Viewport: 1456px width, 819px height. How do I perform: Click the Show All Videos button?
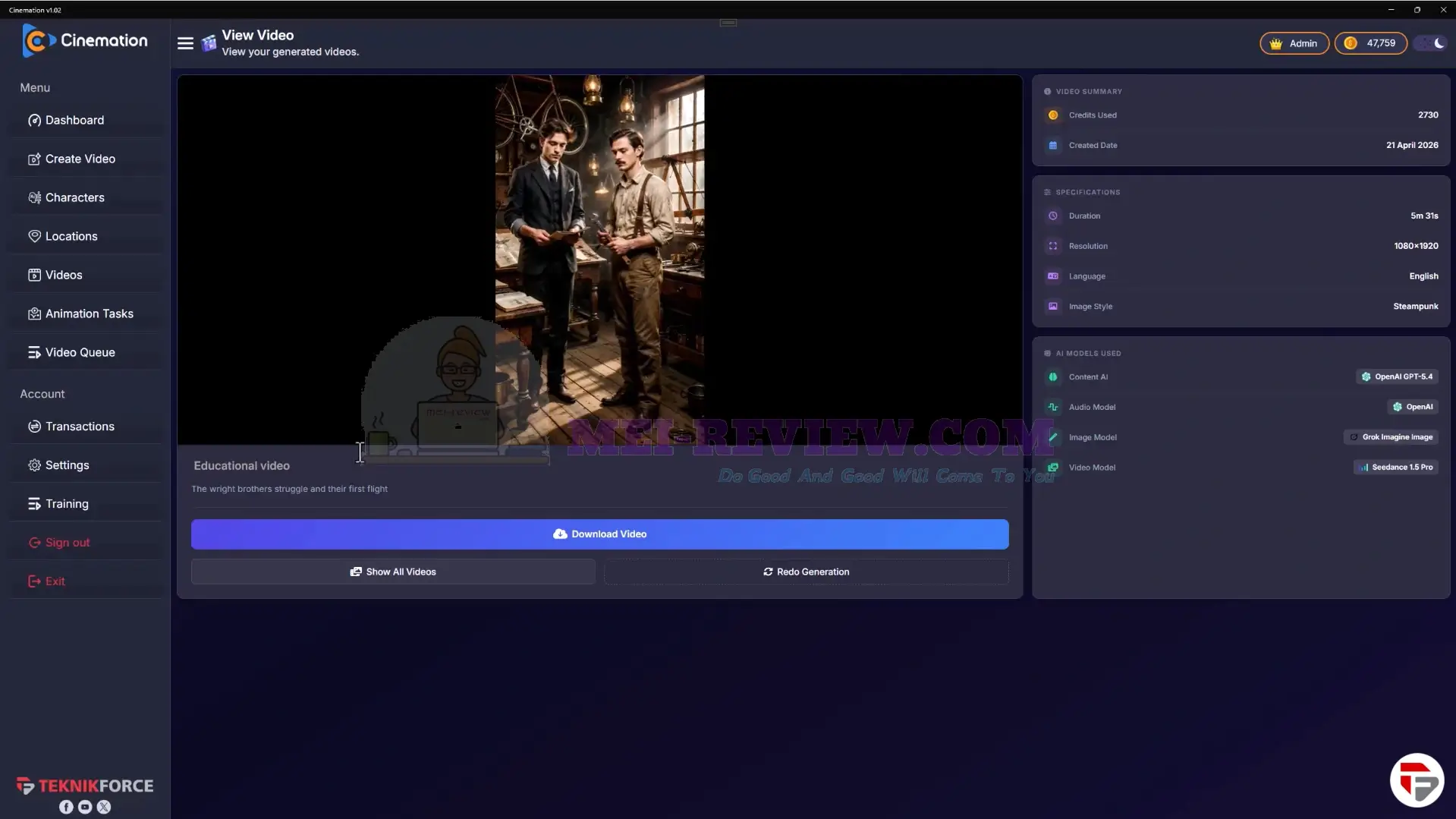[x=393, y=572]
